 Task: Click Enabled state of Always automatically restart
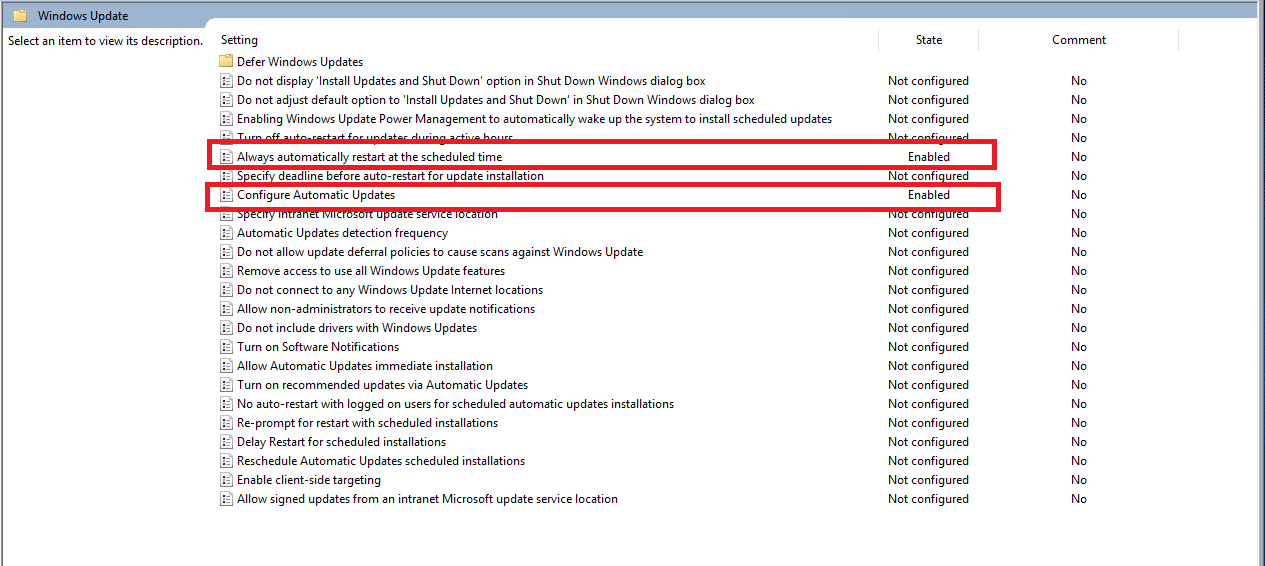coord(929,157)
